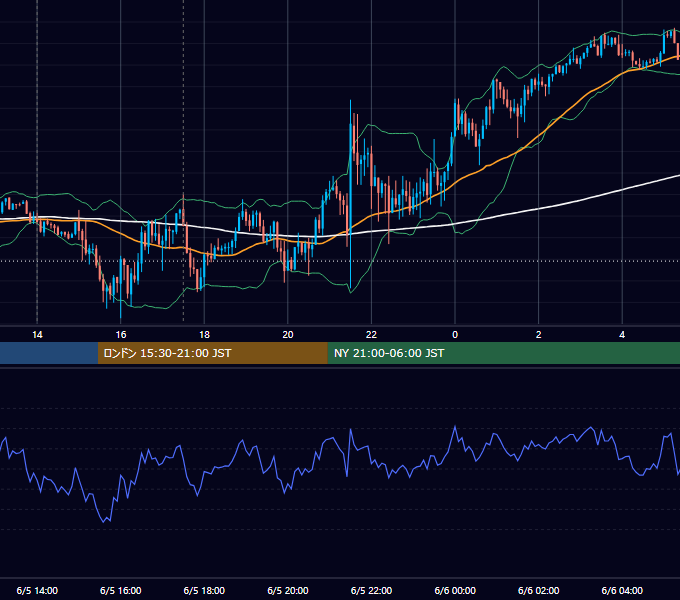Screen dimensions: 680x600
Task: Click the 6/5 14:00 label on oscillator axis
Action: (37, 590)
